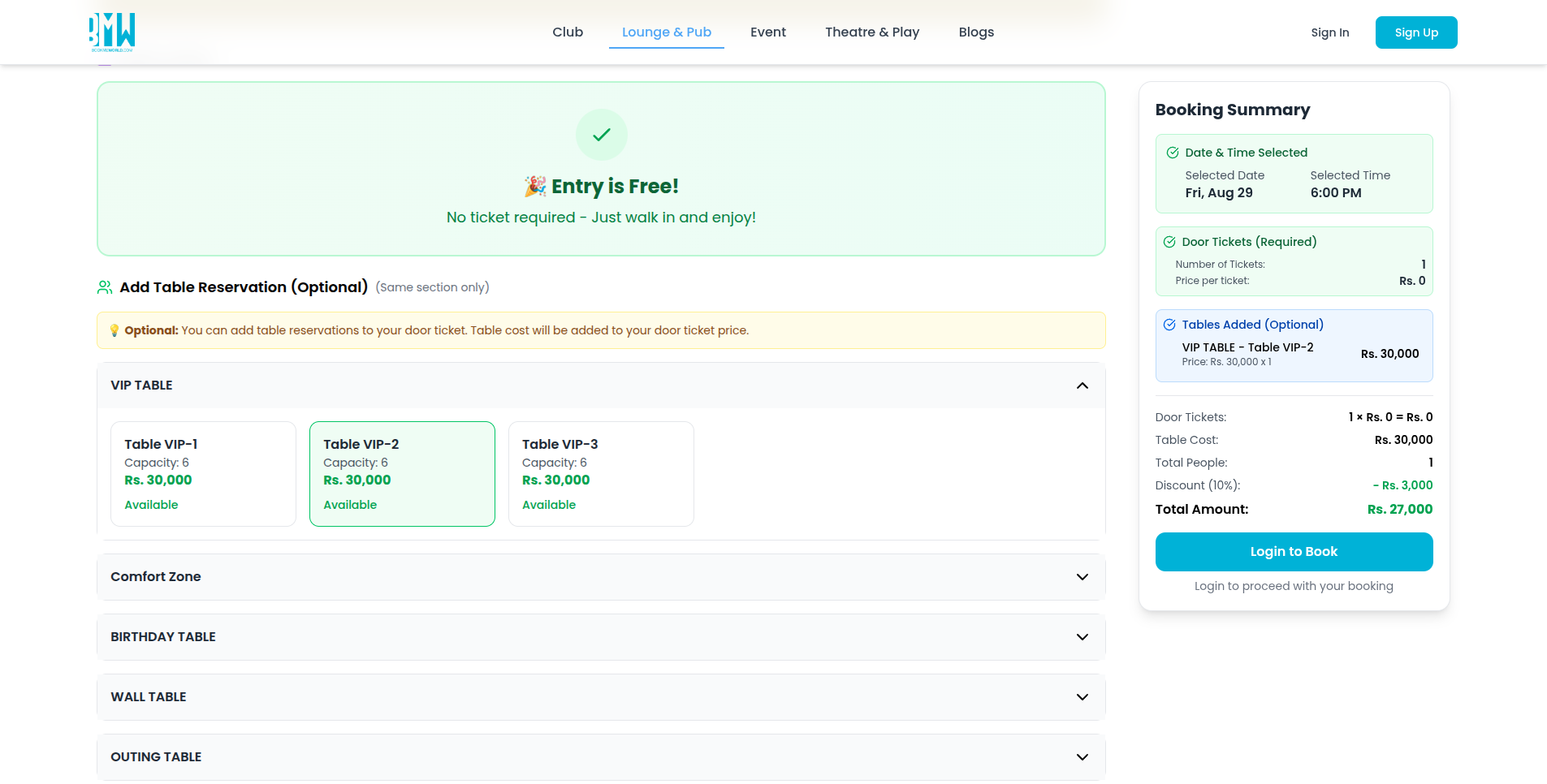This screenshot has height=784, width=1547.
Task: Deselect the Table VIP-2 card
Action: point(402,474)
